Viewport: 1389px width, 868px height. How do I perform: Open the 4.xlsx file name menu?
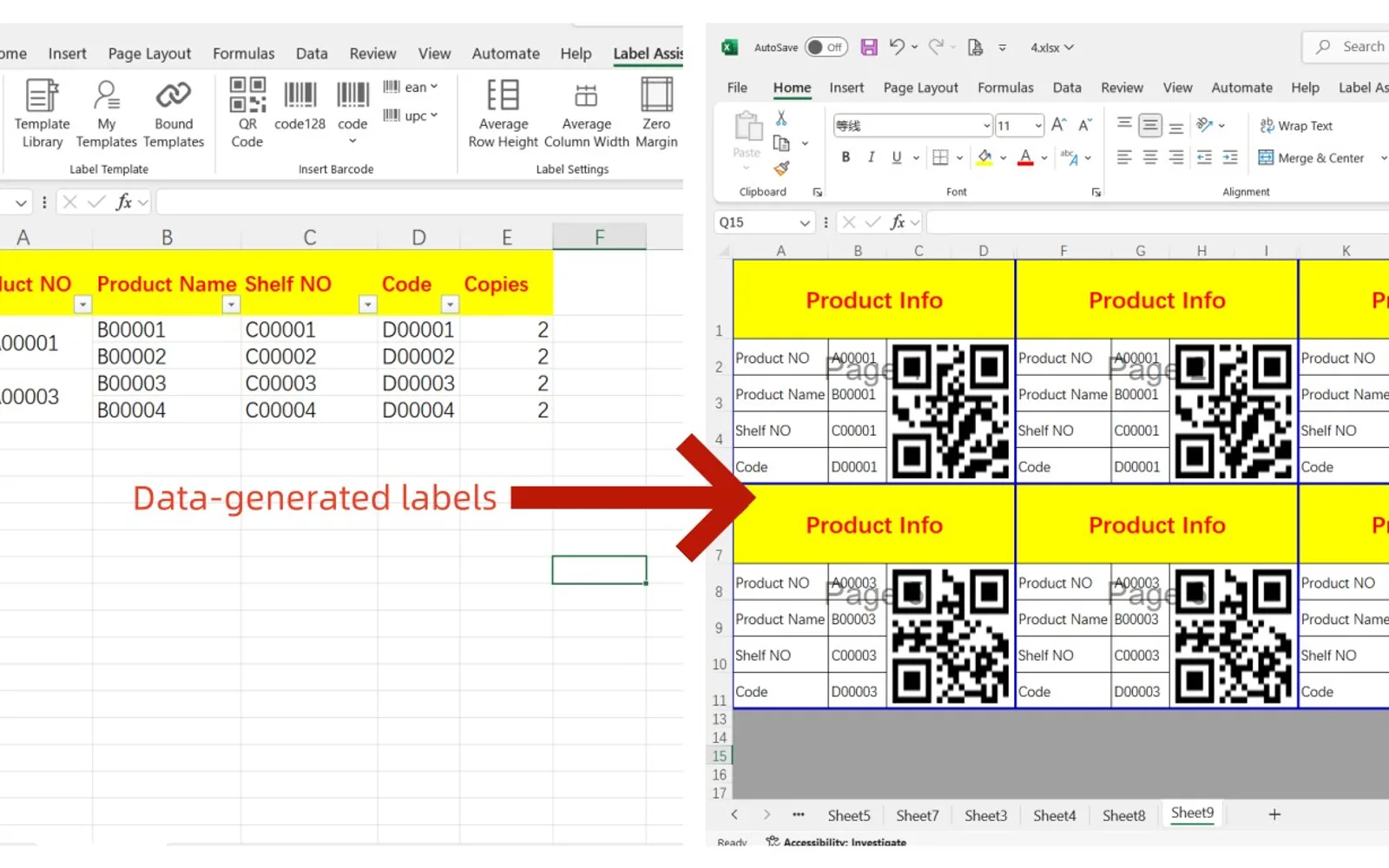coord(1052,48)
